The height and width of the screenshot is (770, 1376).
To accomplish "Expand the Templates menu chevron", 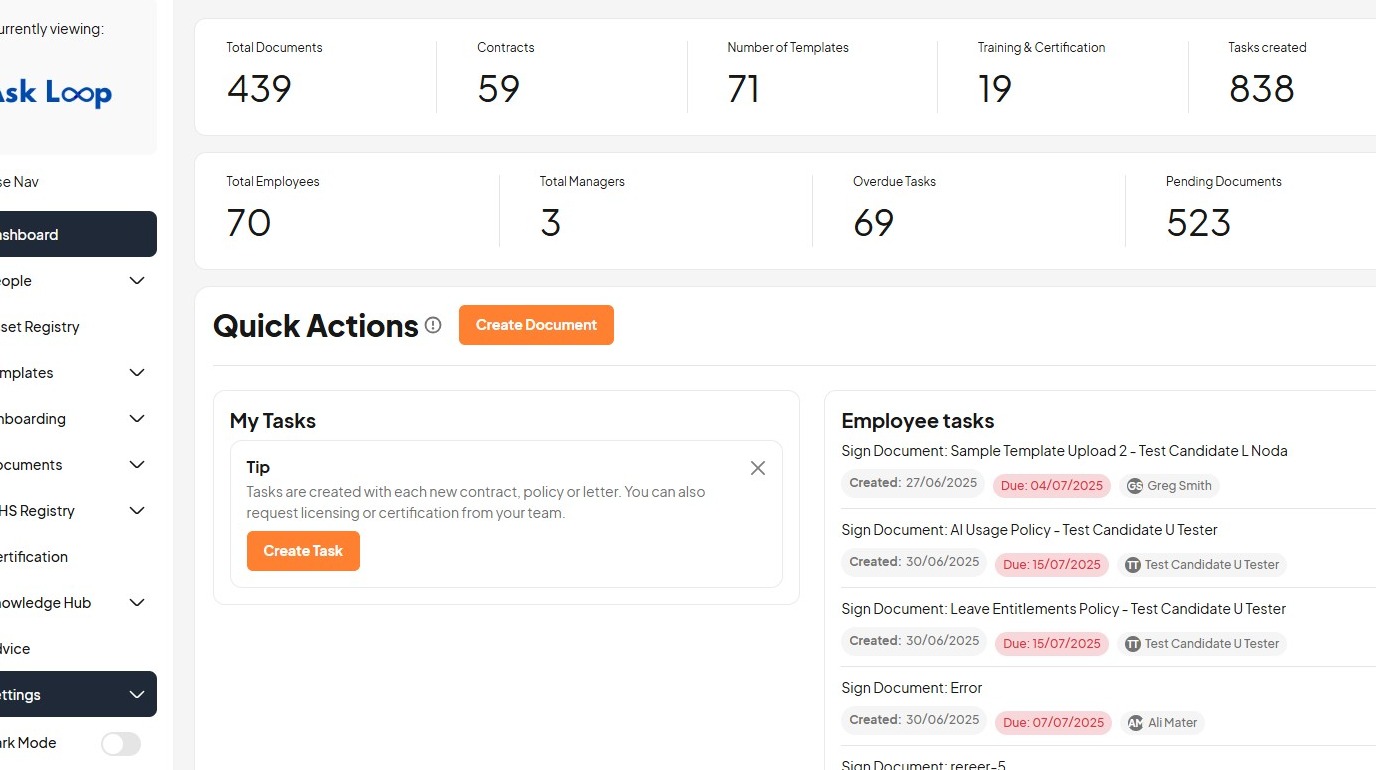I will coord(137,373).
